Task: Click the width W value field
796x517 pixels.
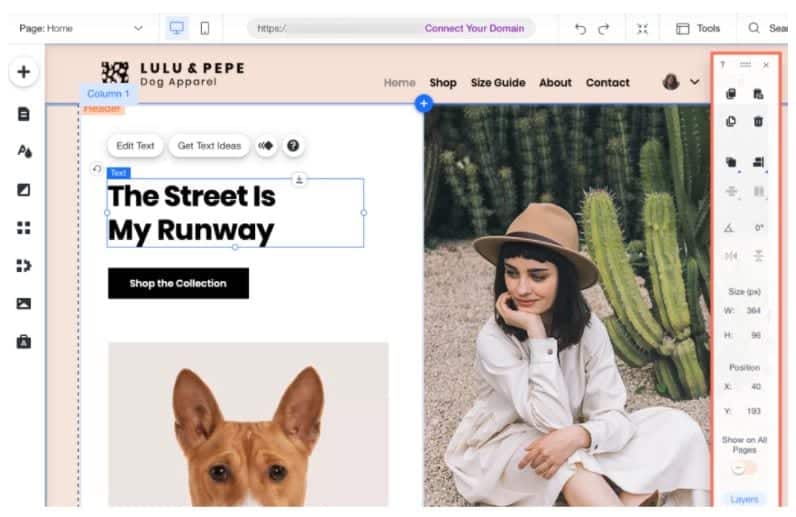Action: 753,310
